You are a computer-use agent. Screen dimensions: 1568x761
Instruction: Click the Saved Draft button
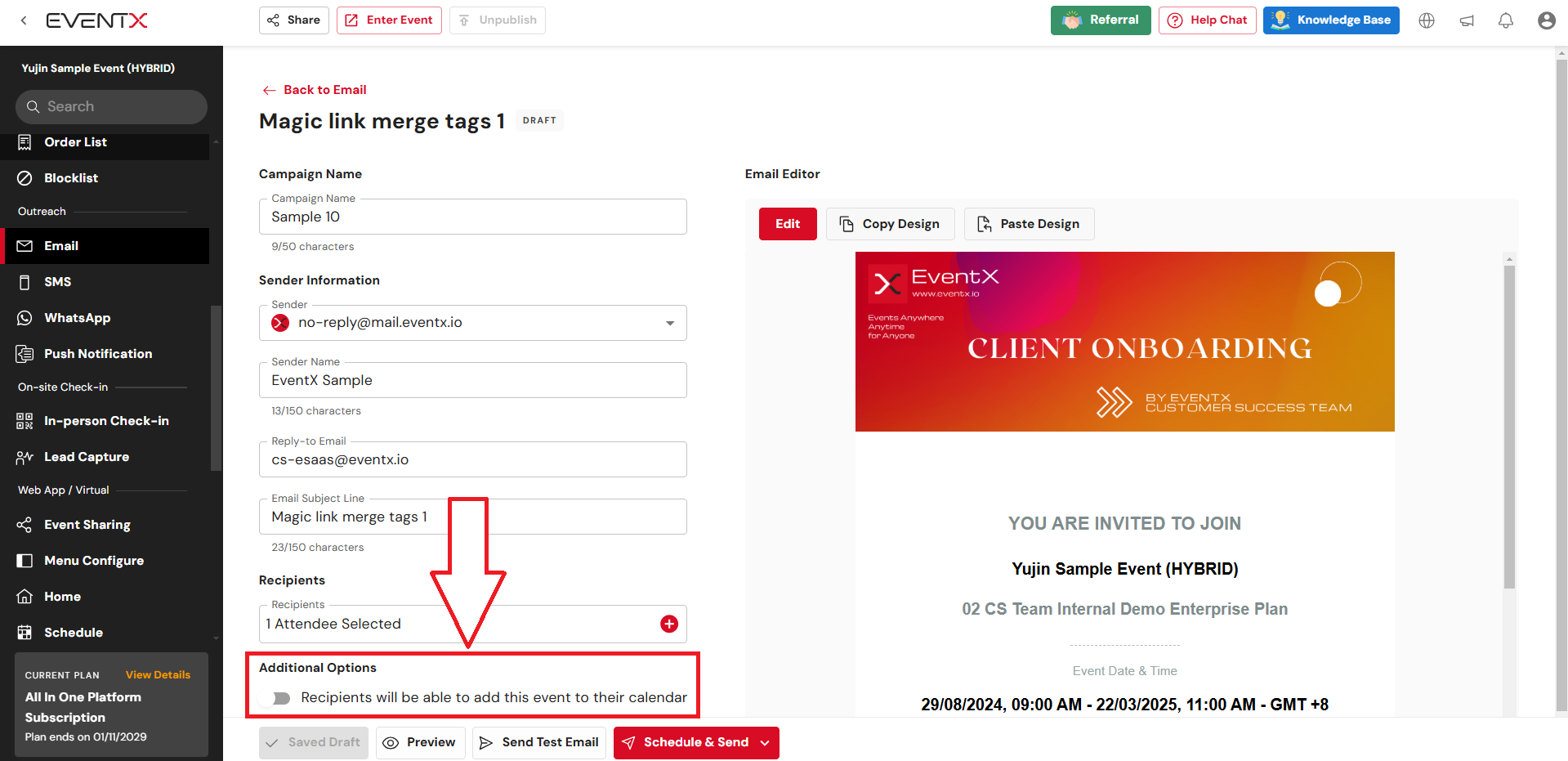(314, 743)
